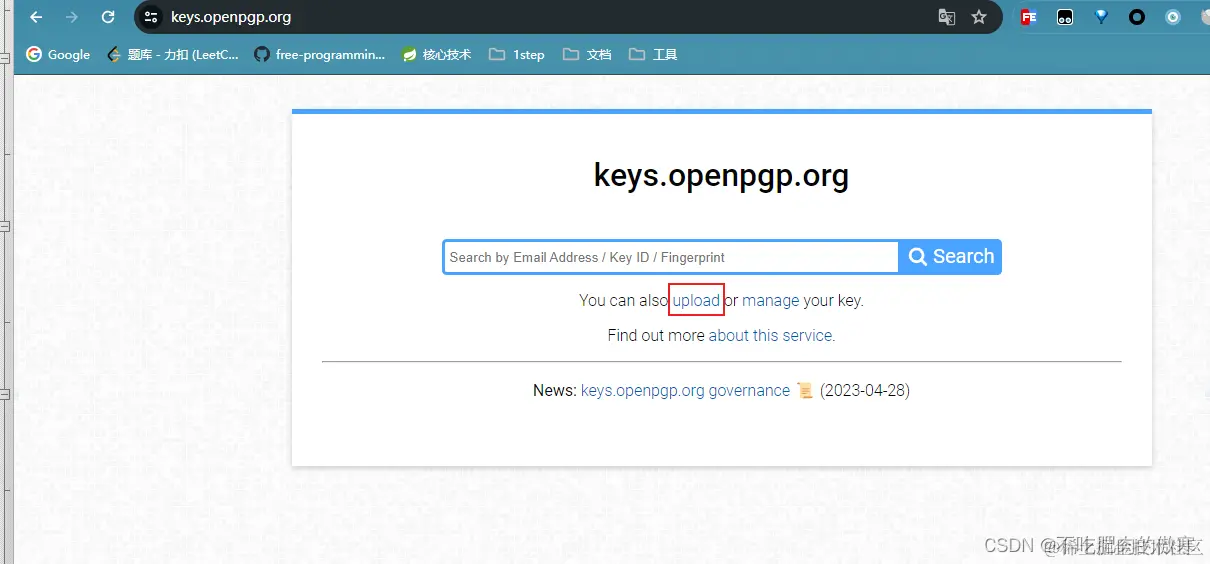Click the (2023-04-28) news date
Image resolution: width=1210 pixels, height=564 pixels.
pos(865,391)
